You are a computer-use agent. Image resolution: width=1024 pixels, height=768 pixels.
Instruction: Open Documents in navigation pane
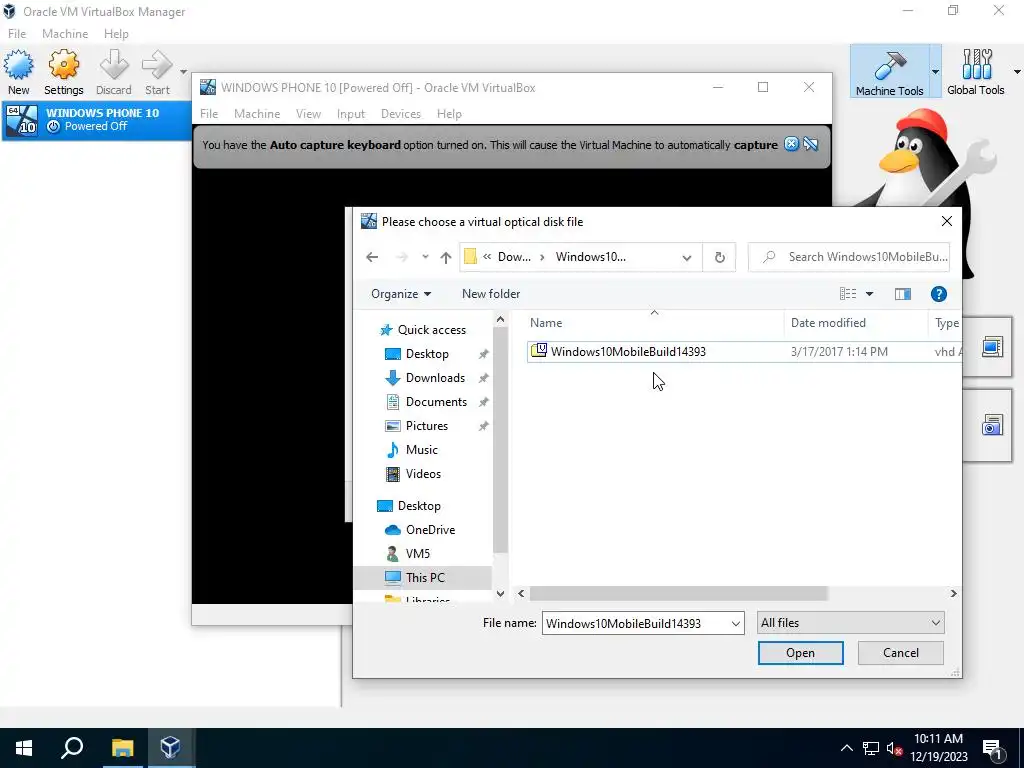tap(436, 402)
